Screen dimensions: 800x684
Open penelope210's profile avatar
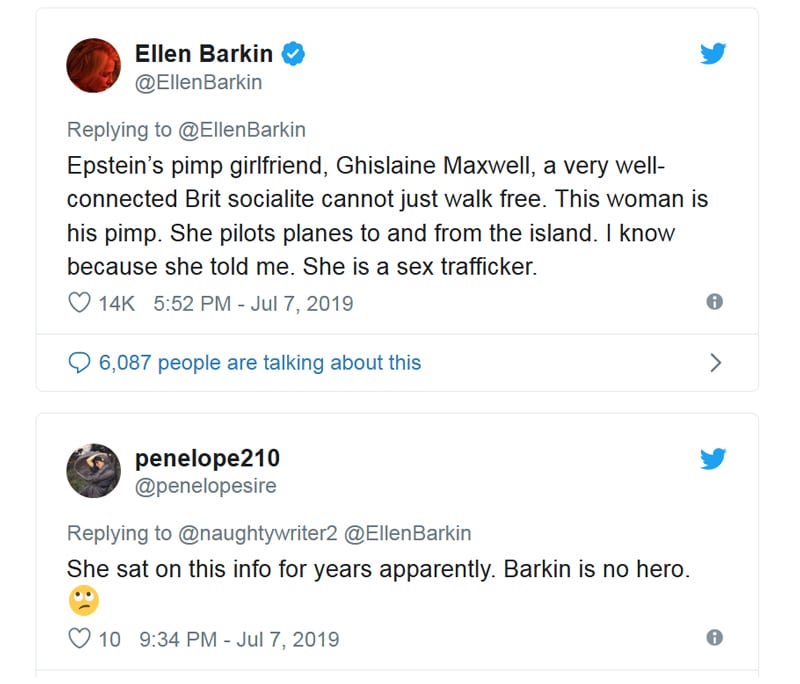coord(93,471)
